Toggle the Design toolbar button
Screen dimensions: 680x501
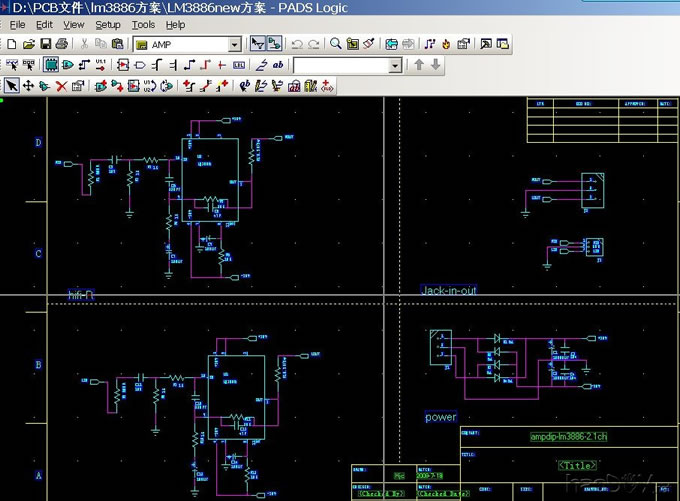pos(274,44)
